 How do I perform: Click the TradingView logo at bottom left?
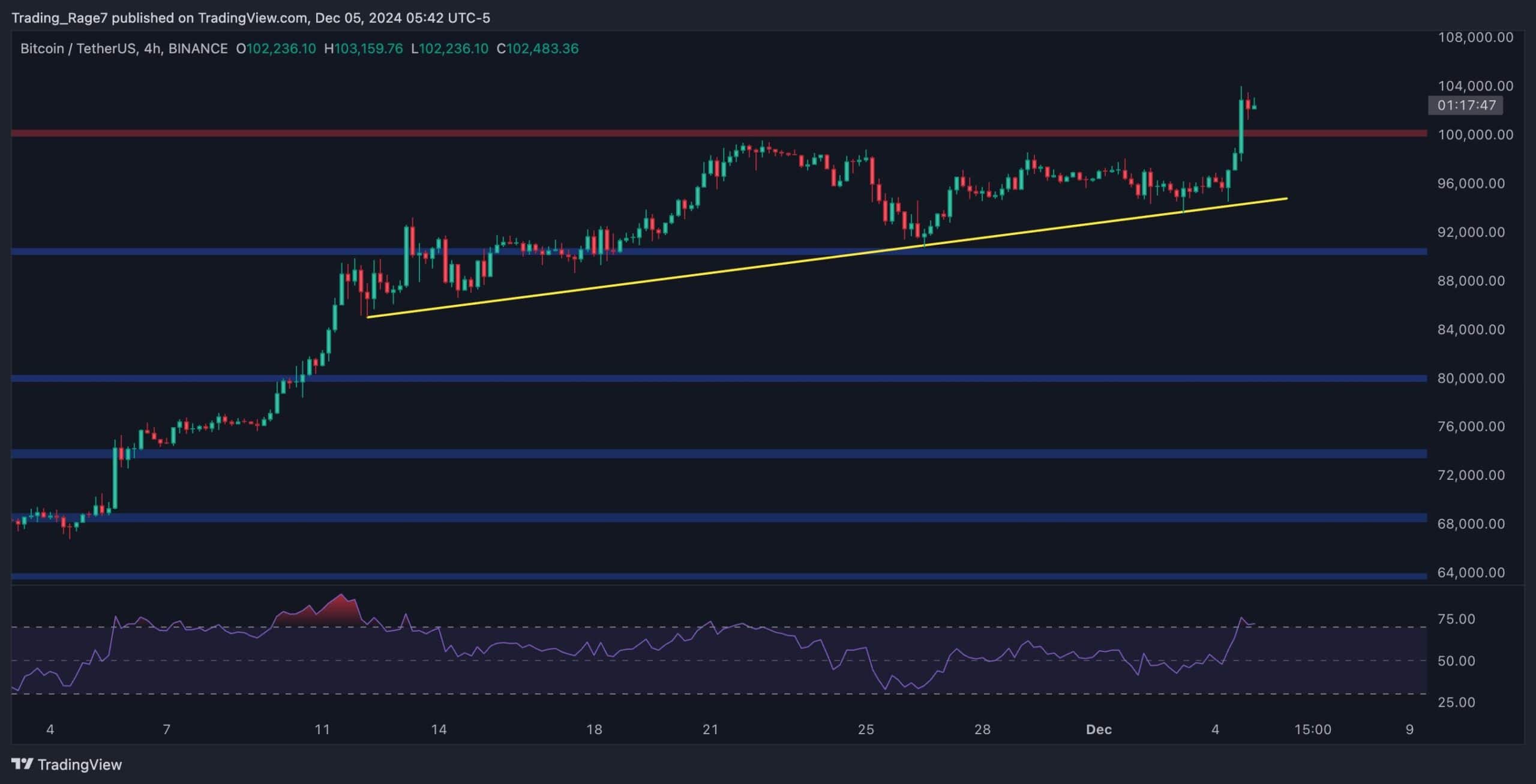tap(67, 764)
